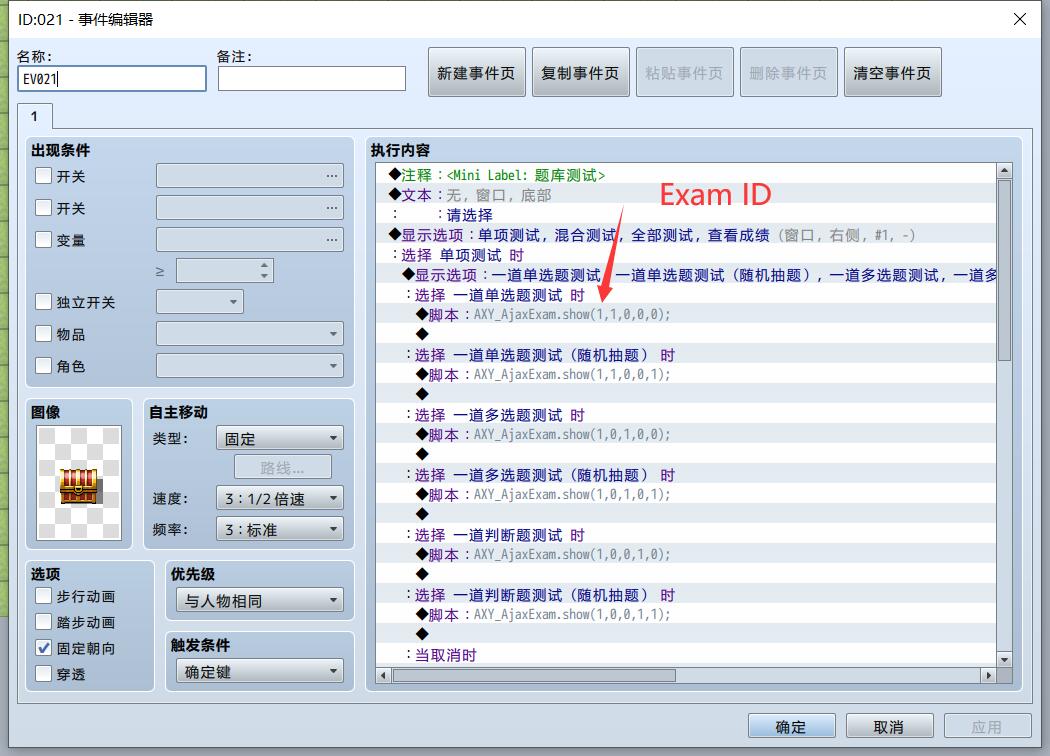Enable the 独立开关 condition checkbox
The image size is (1050, 756).
coord(44,302)
